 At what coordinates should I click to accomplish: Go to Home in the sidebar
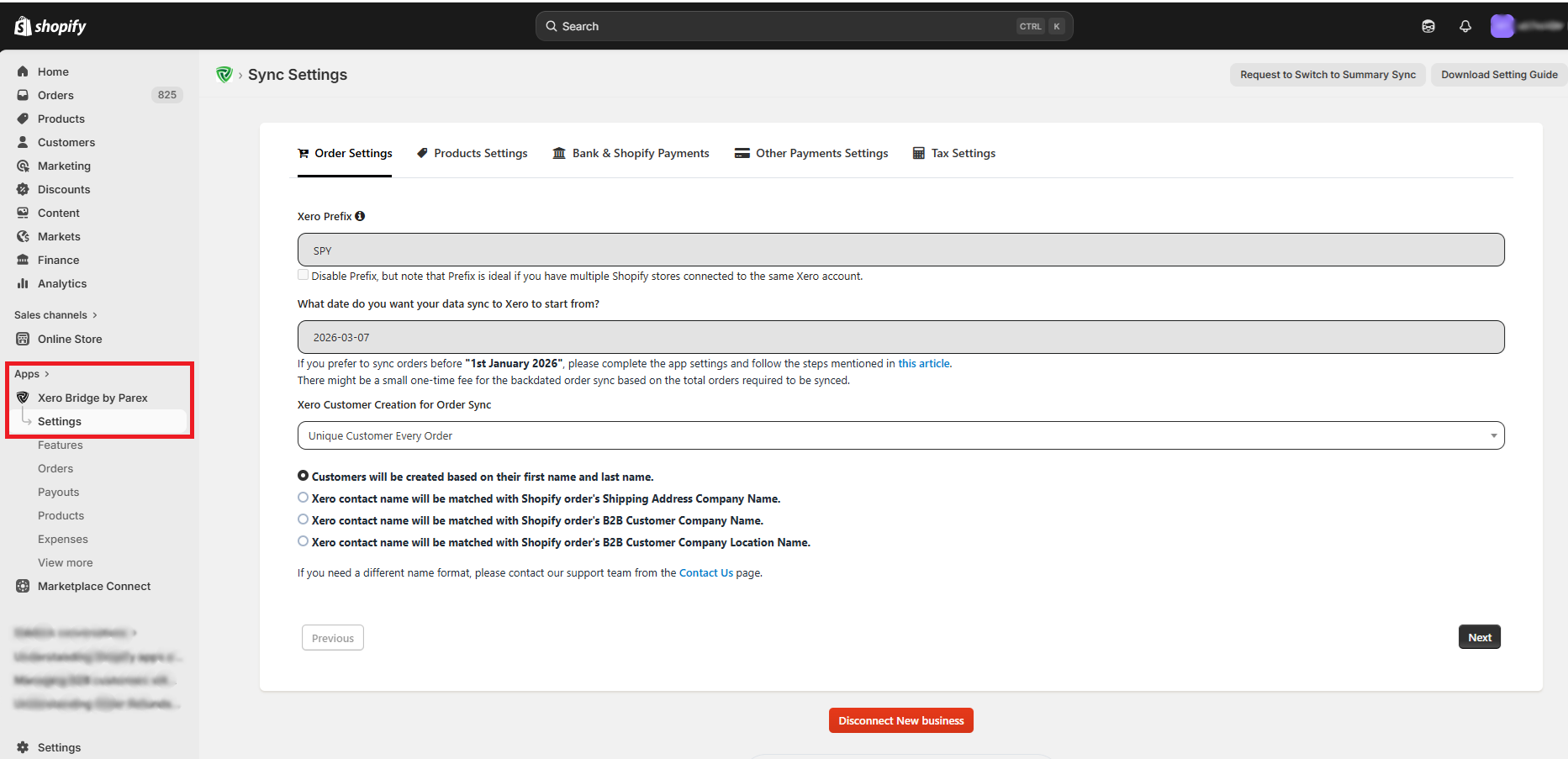(x=53, y=71)
